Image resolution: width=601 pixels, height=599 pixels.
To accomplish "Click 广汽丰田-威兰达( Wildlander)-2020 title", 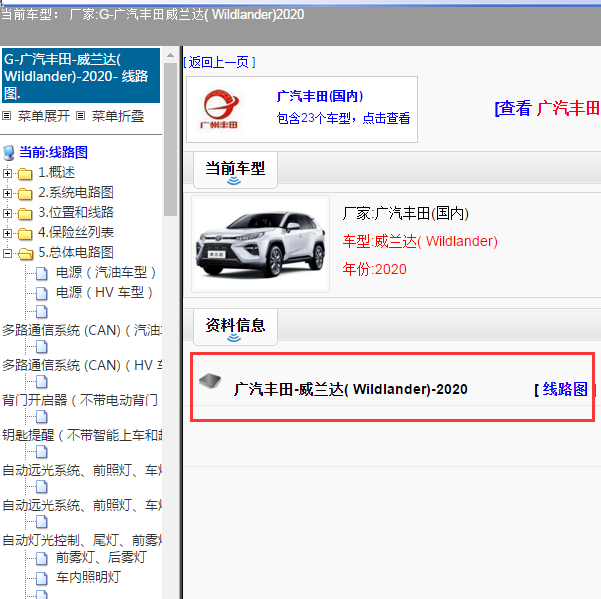I will pos(351,389).
